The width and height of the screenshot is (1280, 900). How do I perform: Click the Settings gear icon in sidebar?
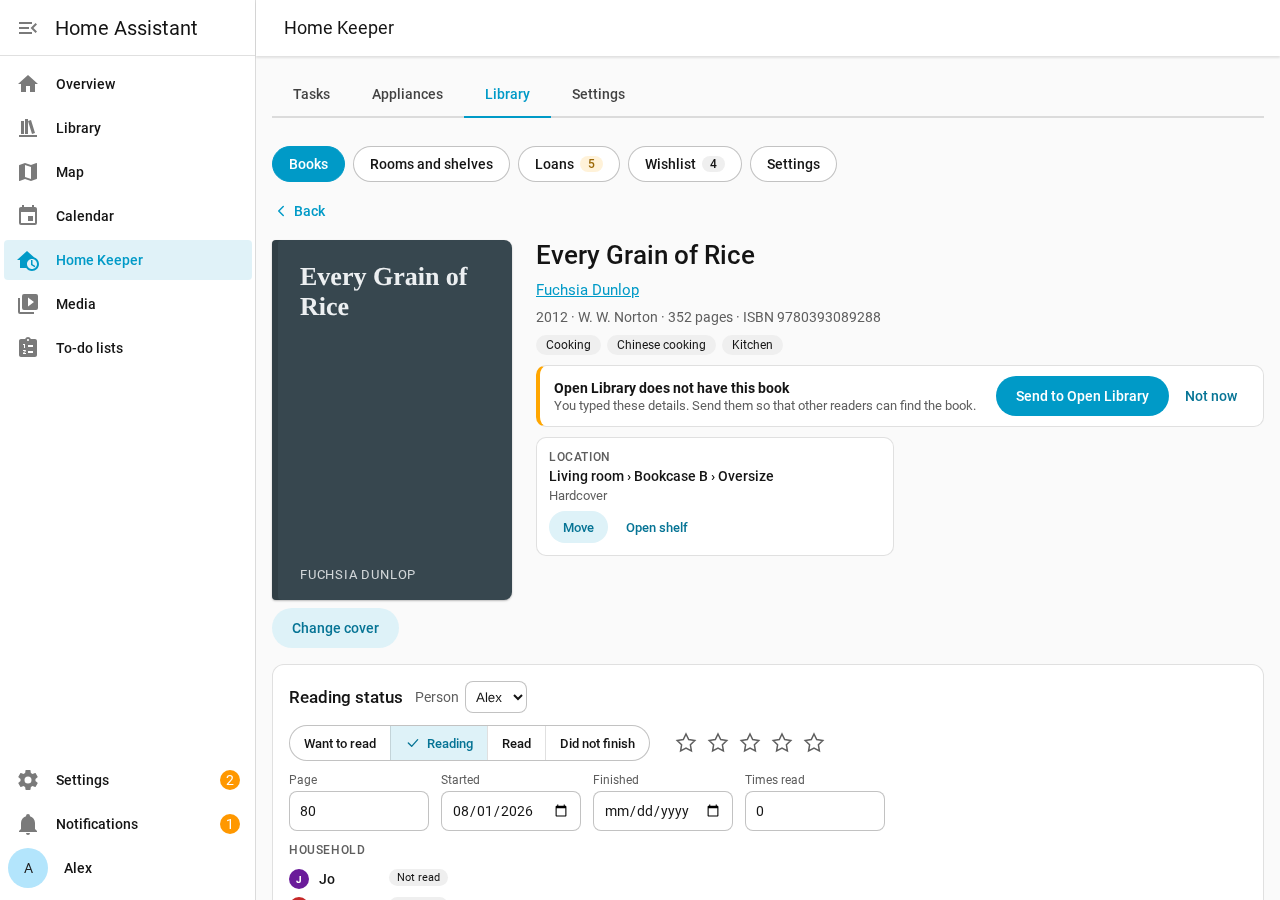[28, 780]
